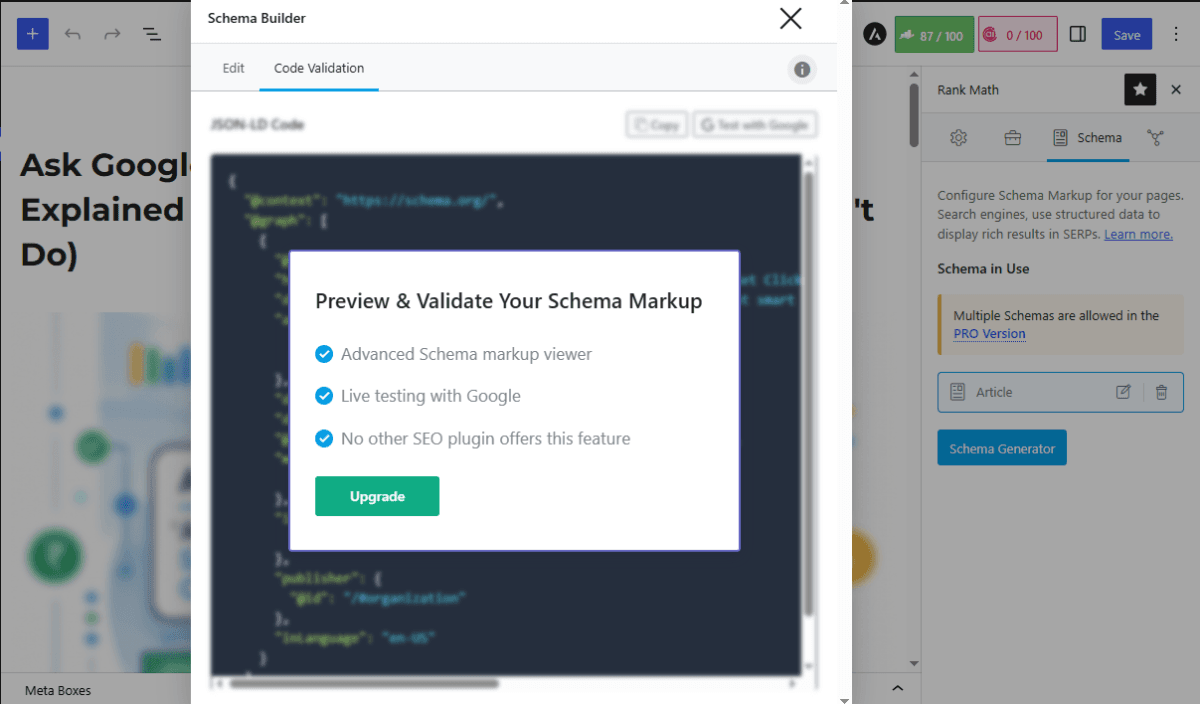1200x704 pixels.
Task: Save the post
Action: coord(1127,35)
